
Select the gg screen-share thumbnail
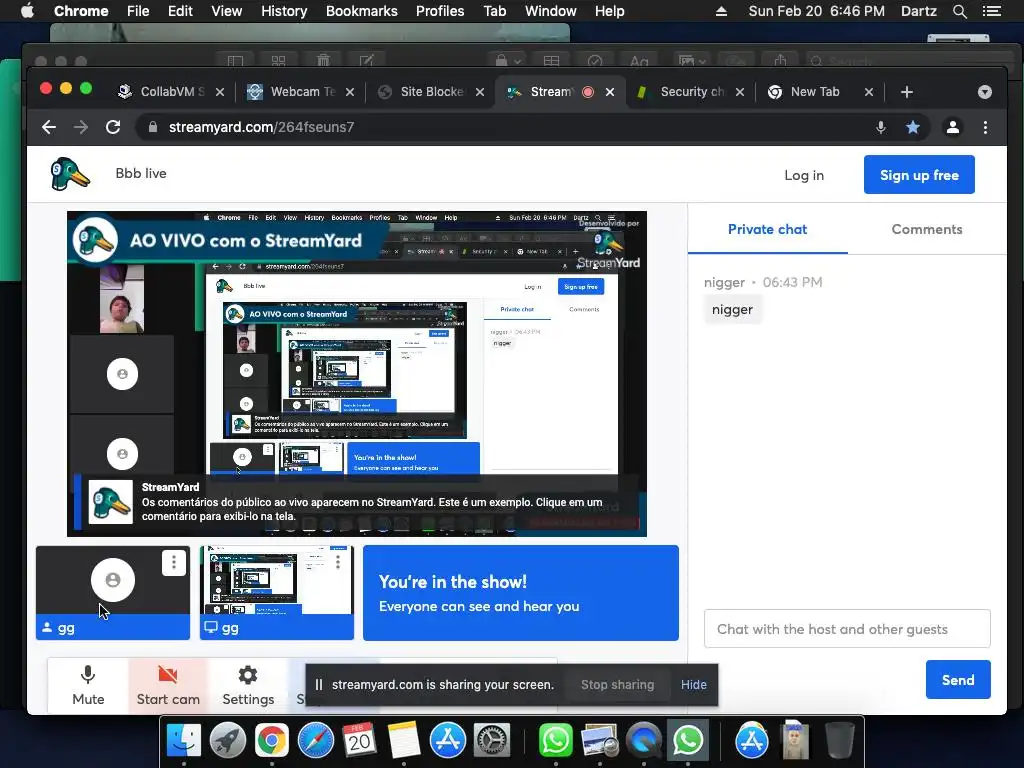(x=277, y=592)
